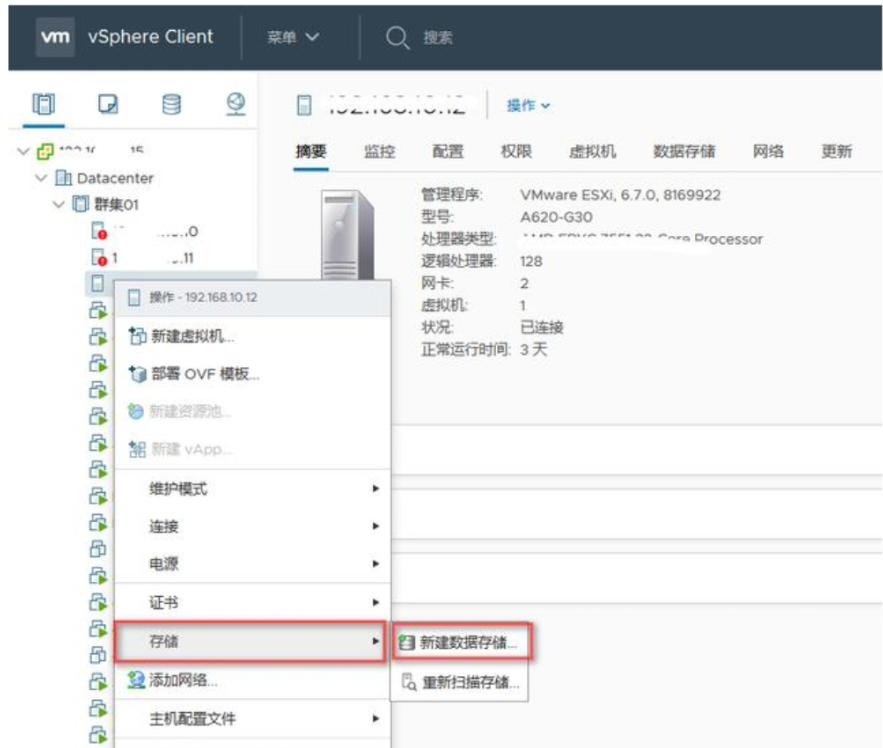The image size is (883, 748).
Task: Click the 正常运行时间 3 天 value
Action: coord(534,349)
